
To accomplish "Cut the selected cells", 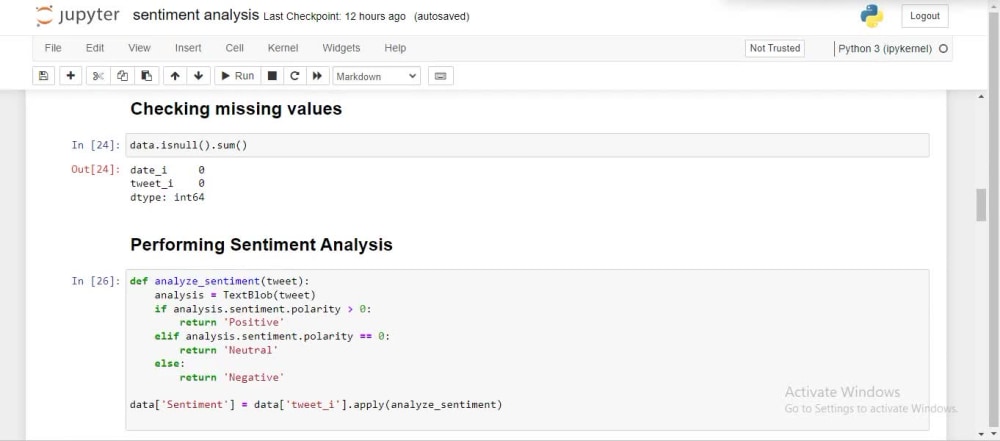I will click(98, 76).
